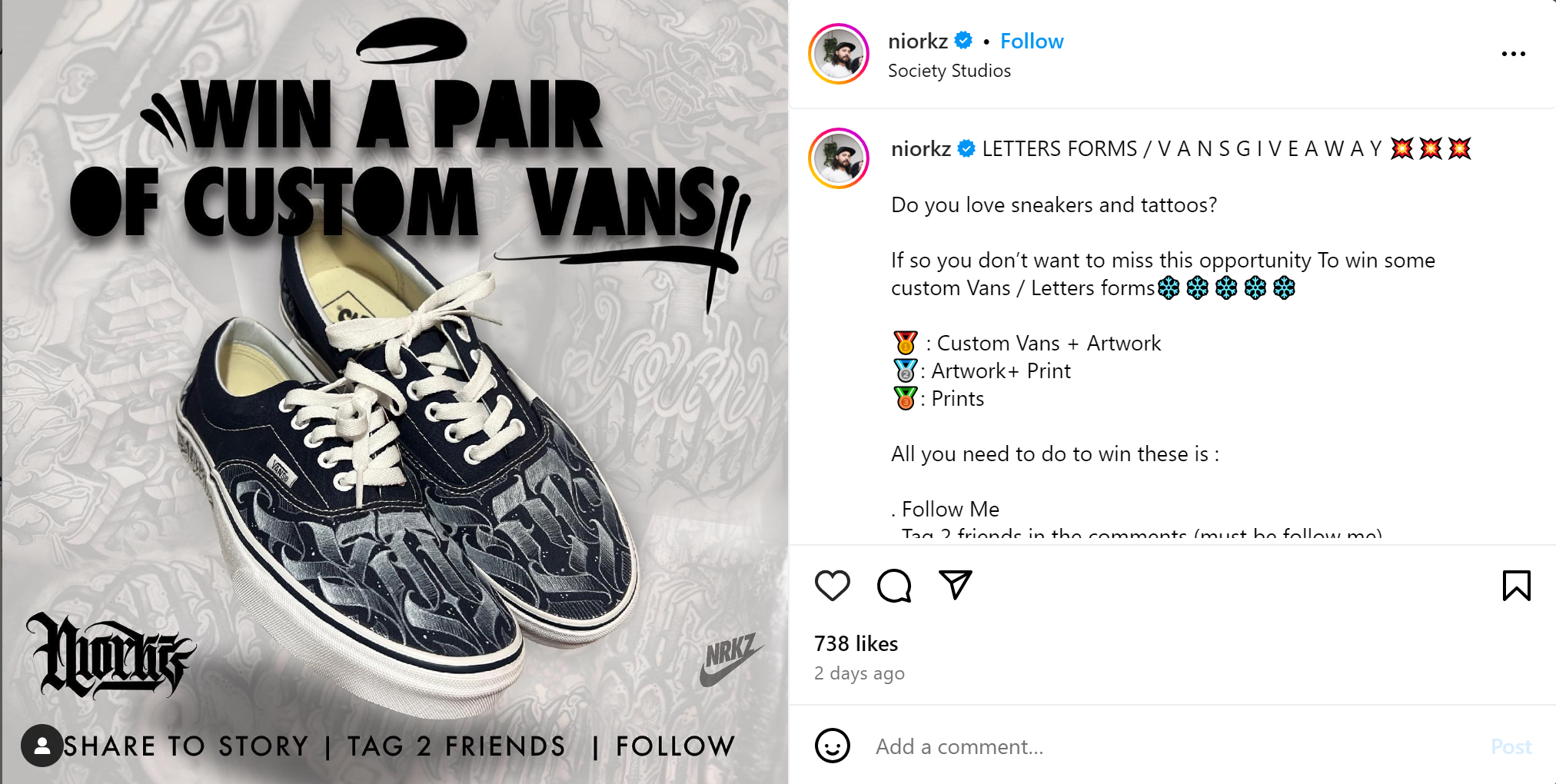Screen dimensions: 1556x784
Task: Click the smiley emoji icon in comment bar
Action: 833,746
